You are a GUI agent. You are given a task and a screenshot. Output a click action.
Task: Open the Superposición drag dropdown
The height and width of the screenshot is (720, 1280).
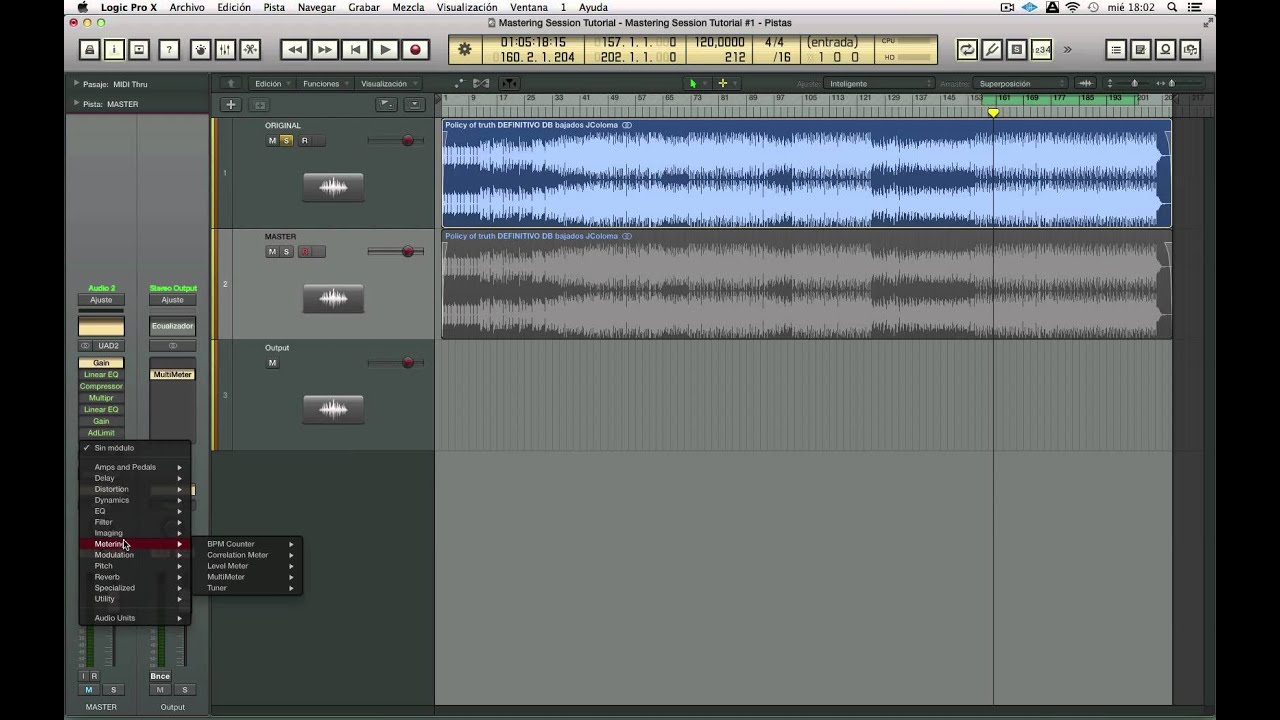coord(1021,84)
